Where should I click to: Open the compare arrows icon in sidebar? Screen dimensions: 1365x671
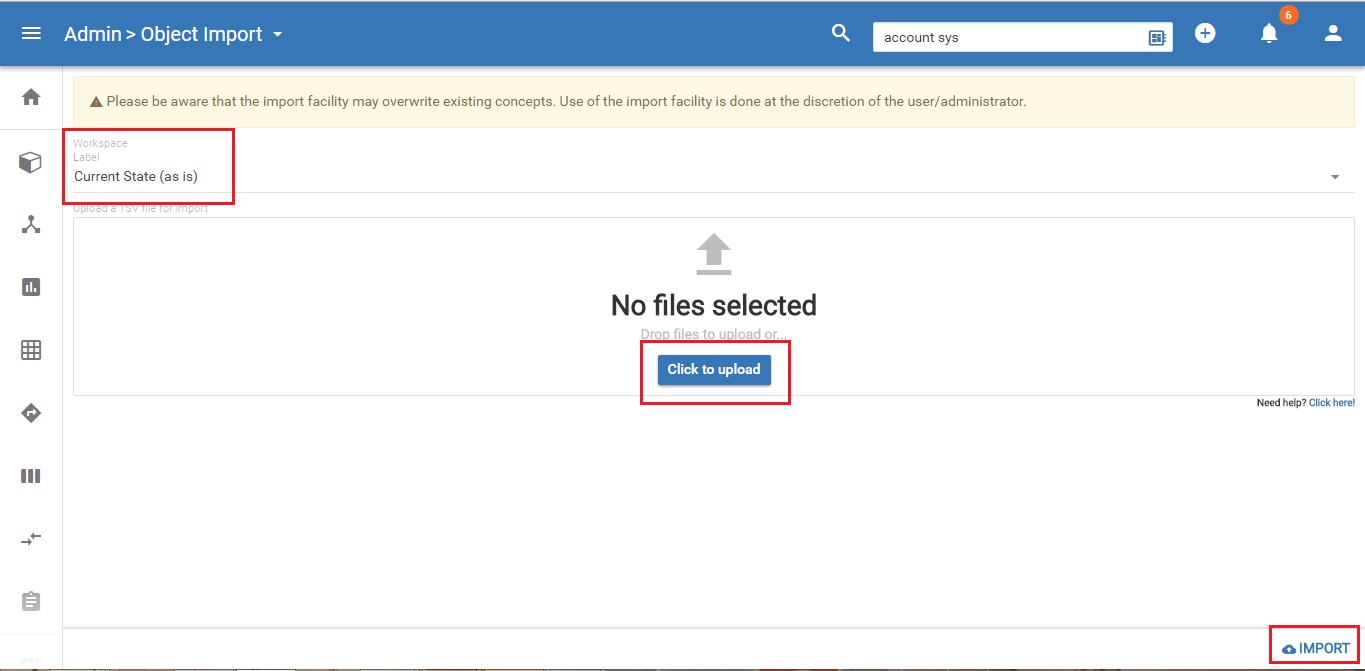click(31, 538)
